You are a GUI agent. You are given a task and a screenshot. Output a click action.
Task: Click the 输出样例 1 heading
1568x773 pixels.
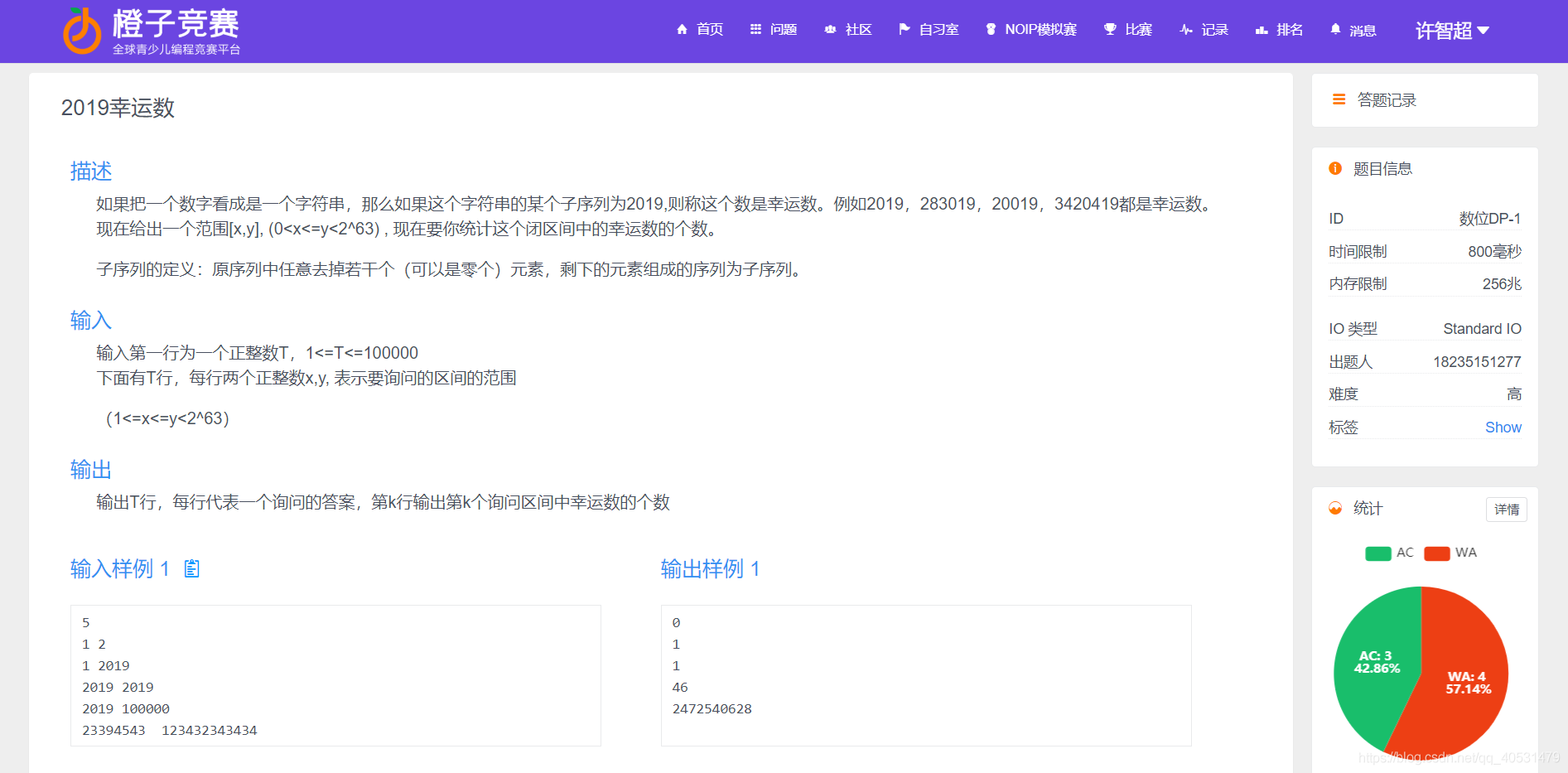pos(711,568)
